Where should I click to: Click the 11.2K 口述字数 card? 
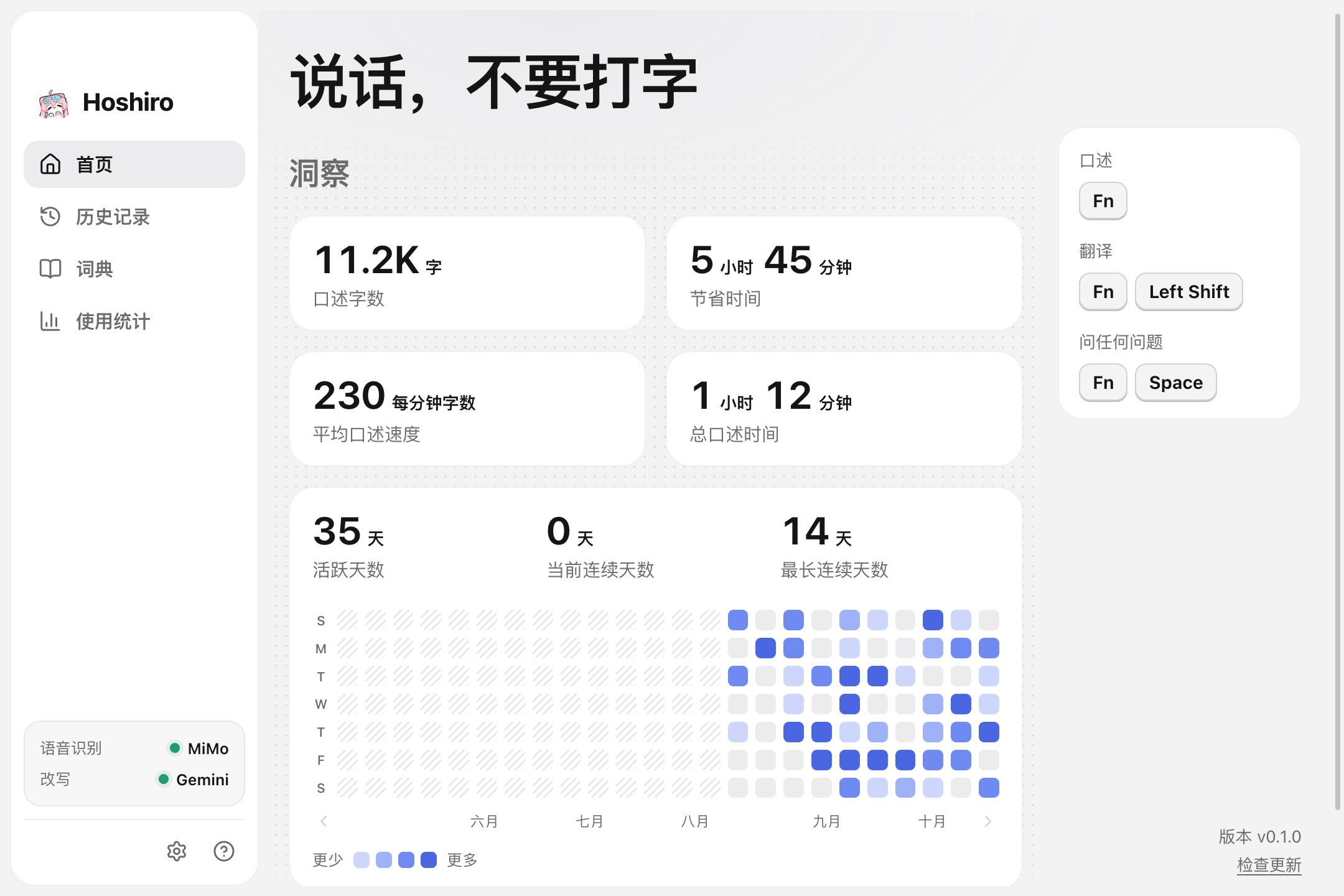coord(467,273)
